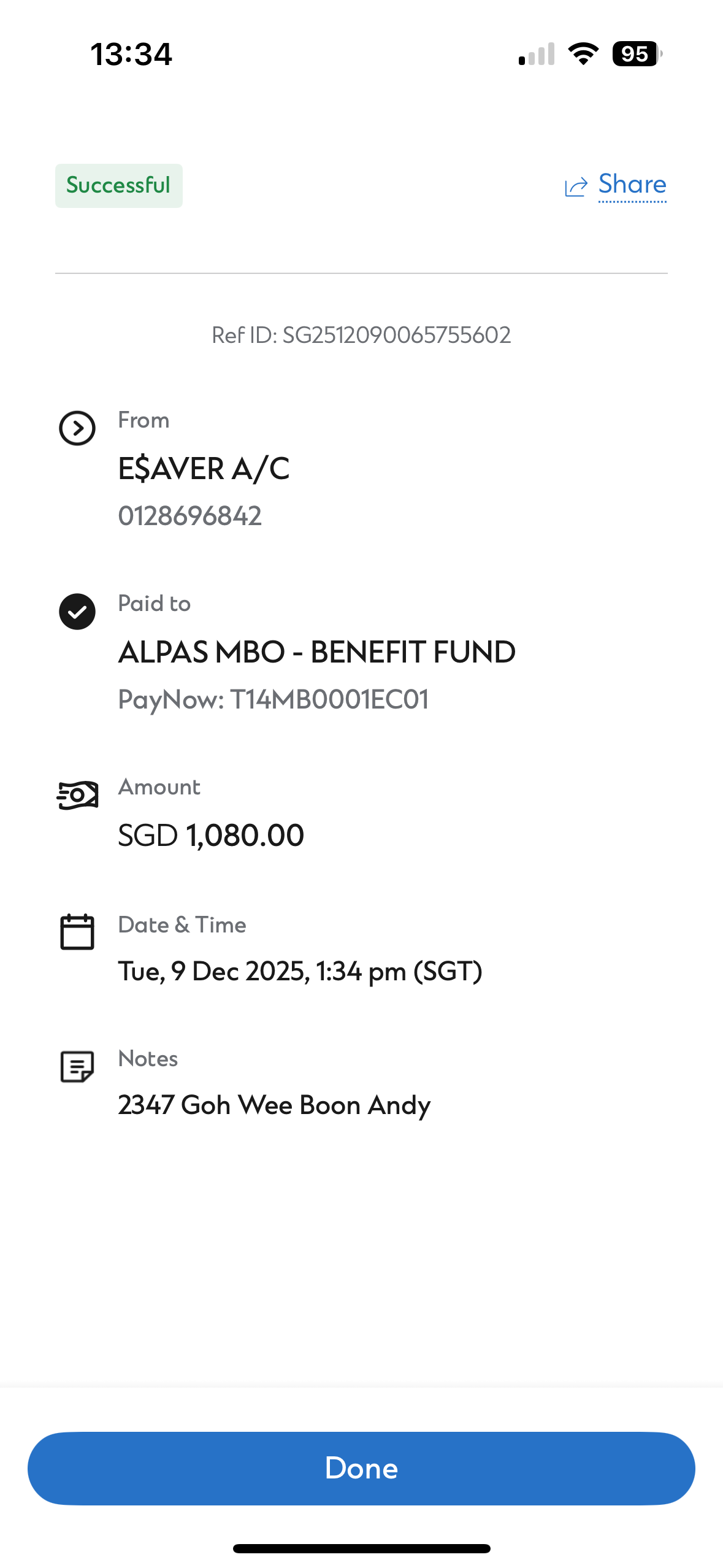Viewport: 723px width, 1568px height.
Task: Open the Share link
Action: point(632,185)
